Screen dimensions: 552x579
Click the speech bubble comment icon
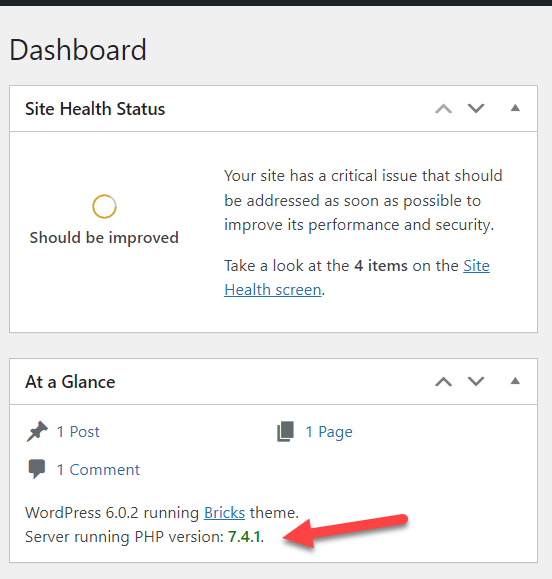point(37,469)
